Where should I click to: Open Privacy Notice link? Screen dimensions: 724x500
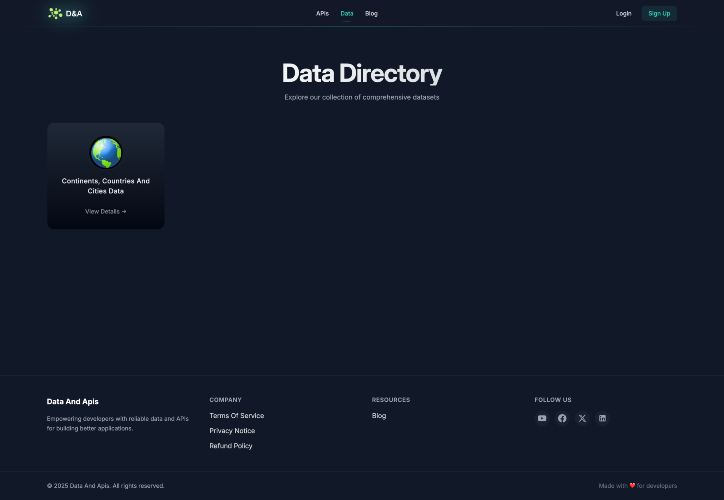click(232, 431)
